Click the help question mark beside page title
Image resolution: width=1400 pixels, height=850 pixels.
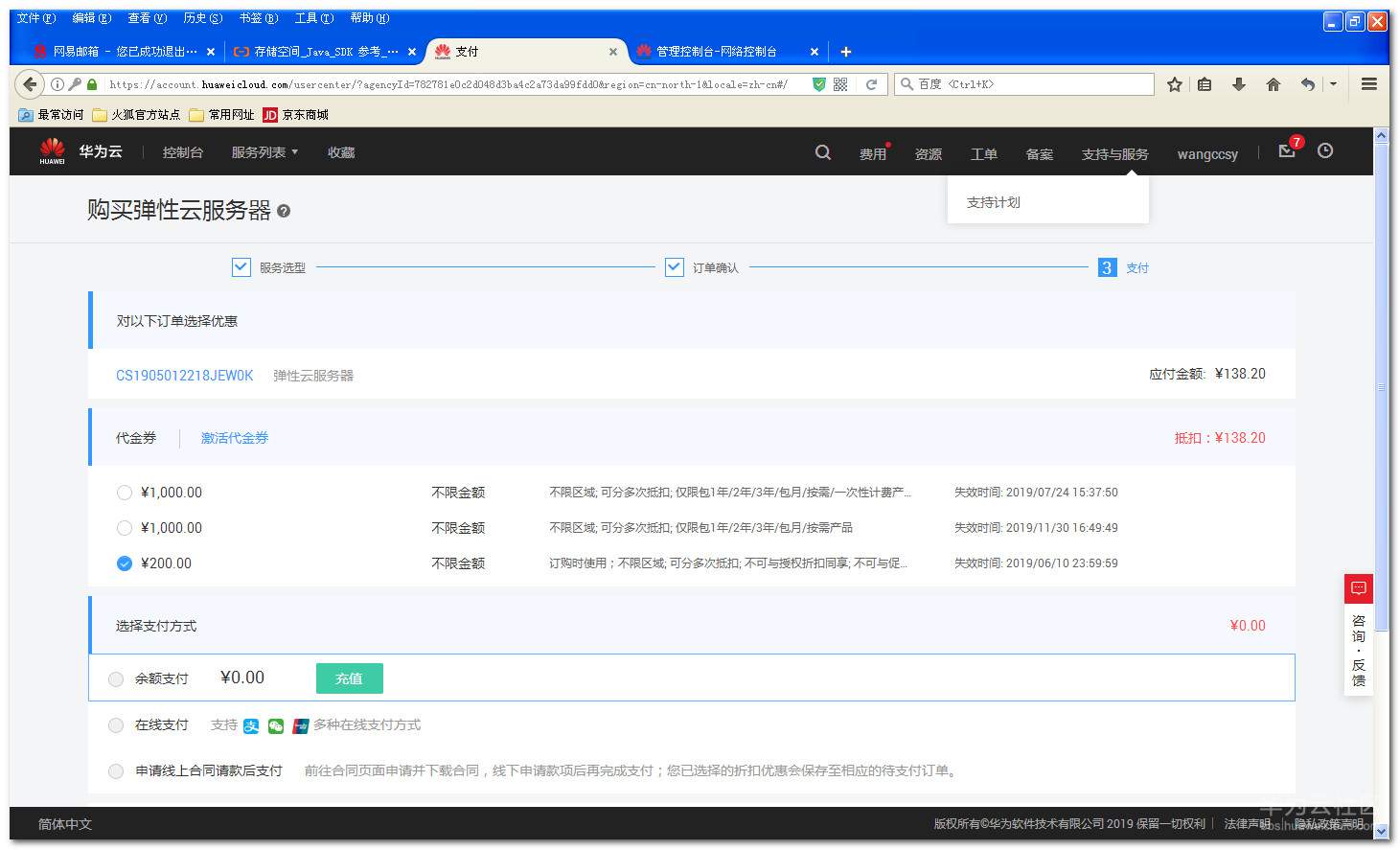pos(284,211)
